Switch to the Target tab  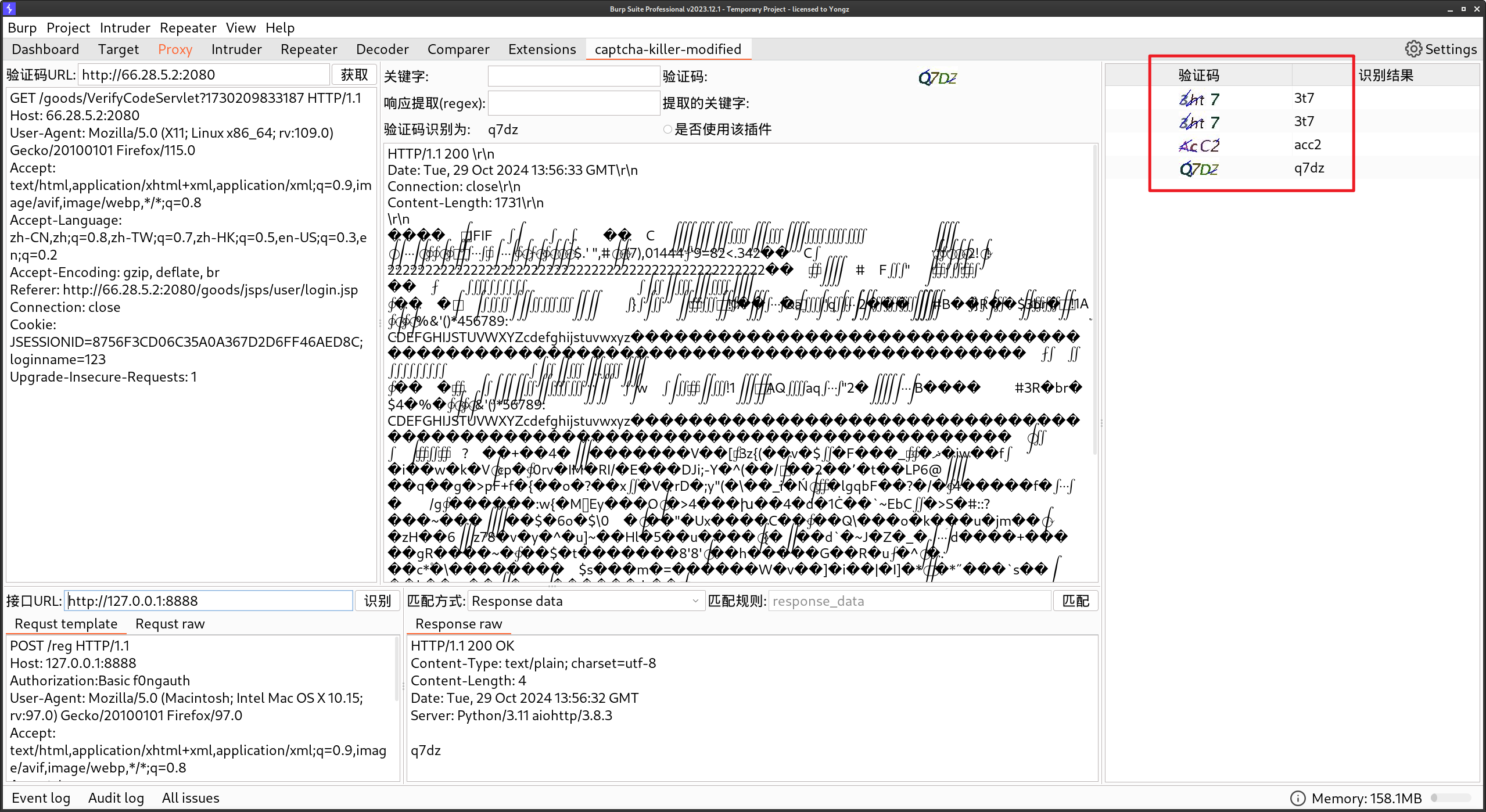point(119,49)
